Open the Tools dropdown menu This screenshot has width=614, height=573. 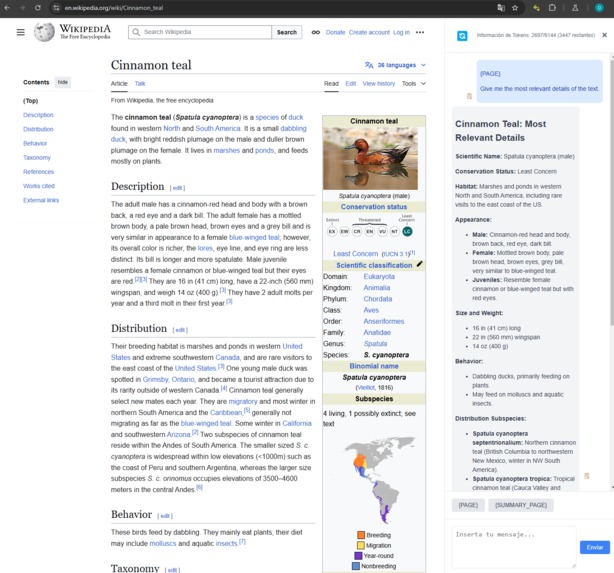tap(414, 83)
